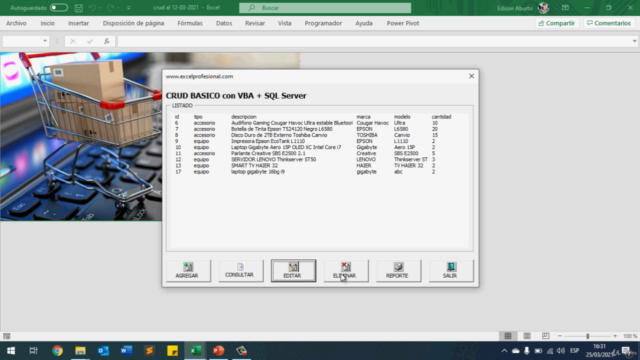The image size is (640, 360).
Task: Click the zoom out minus button
Action: tap(560, 336)
